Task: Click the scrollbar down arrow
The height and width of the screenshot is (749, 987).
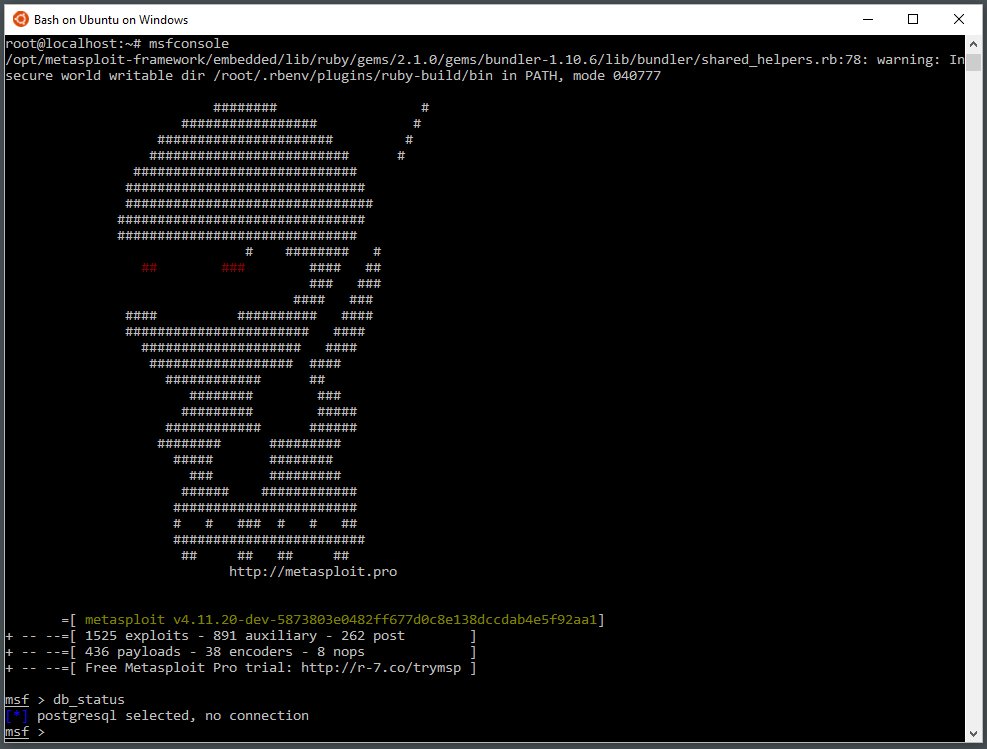Action: [973, 734]
